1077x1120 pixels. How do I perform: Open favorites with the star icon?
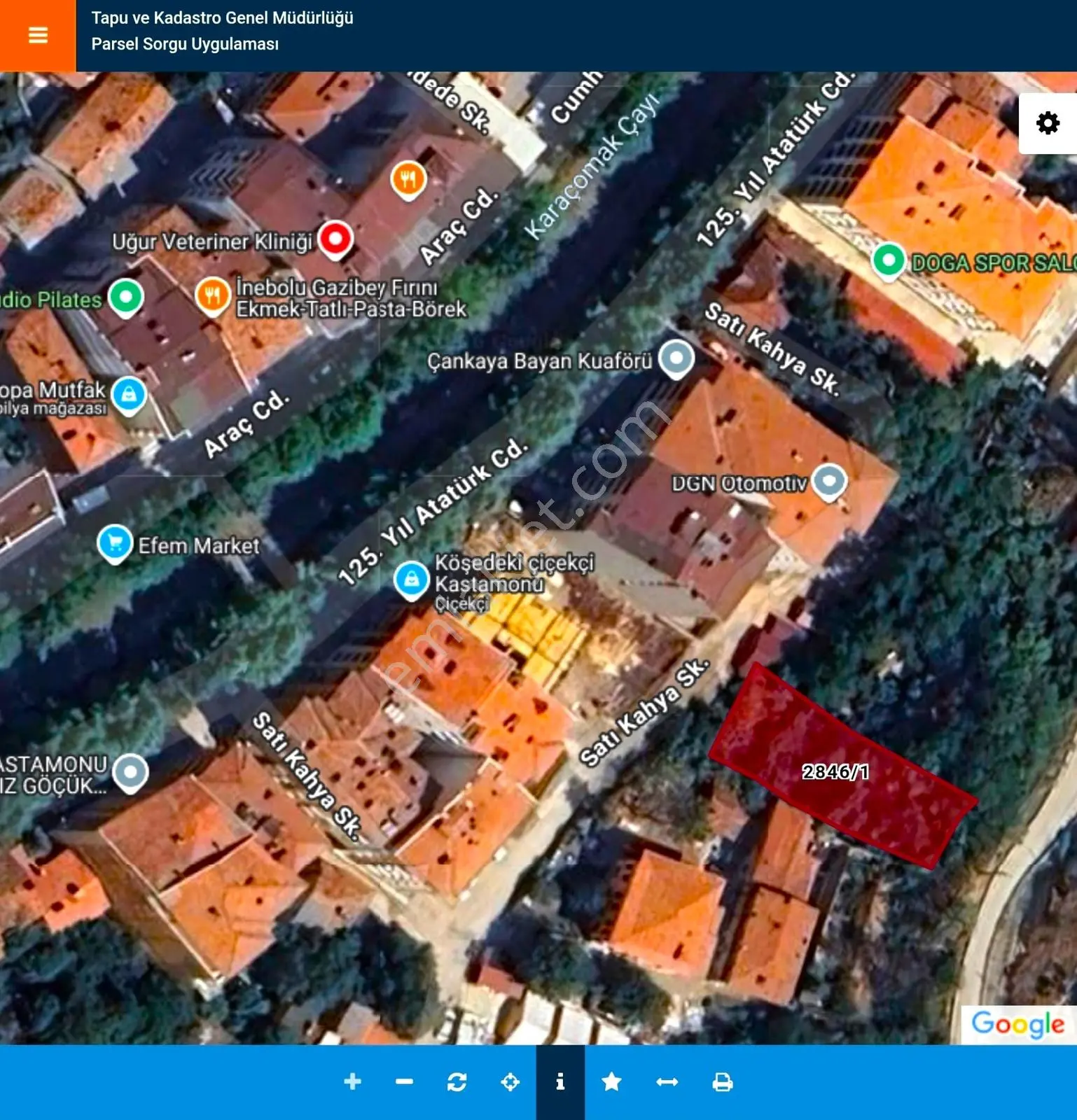(x=611, y=1081)
